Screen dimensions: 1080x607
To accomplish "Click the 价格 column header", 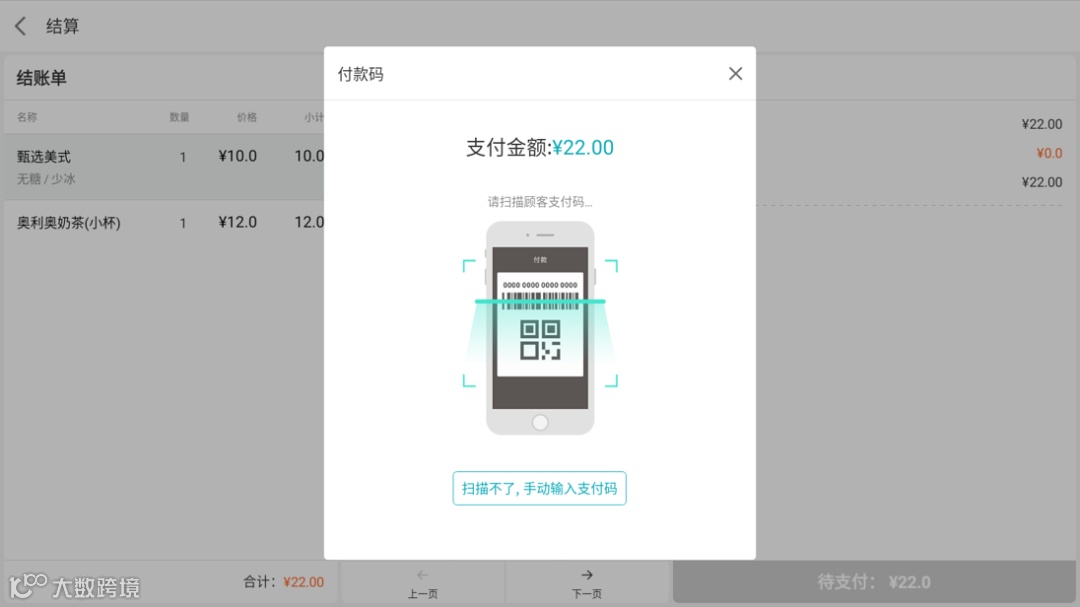I will coord(247,117).
